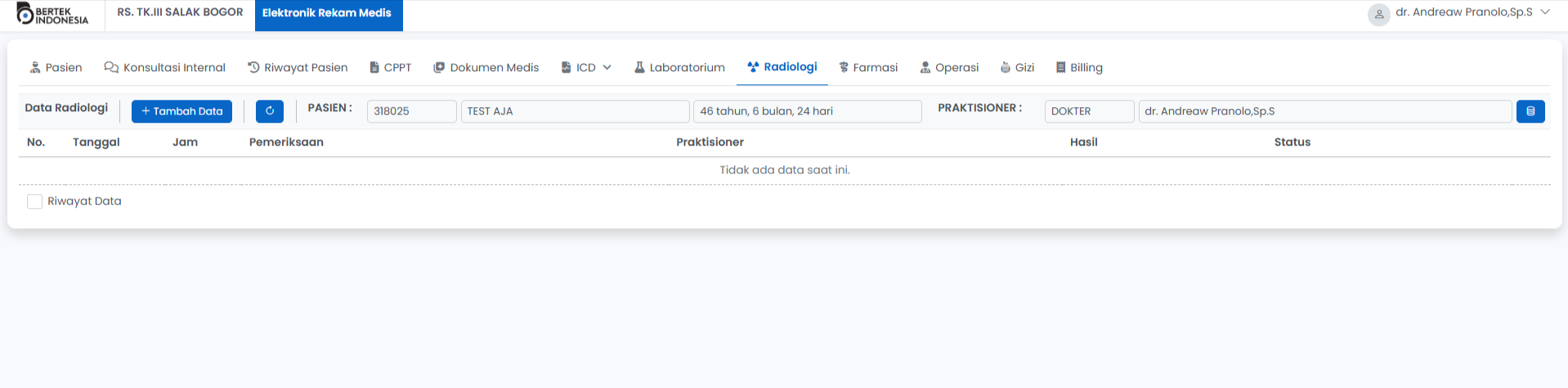Open the Laboratorium flask icon tab
The height and width of the screenshot is (388, 1568).
(640, 68)
